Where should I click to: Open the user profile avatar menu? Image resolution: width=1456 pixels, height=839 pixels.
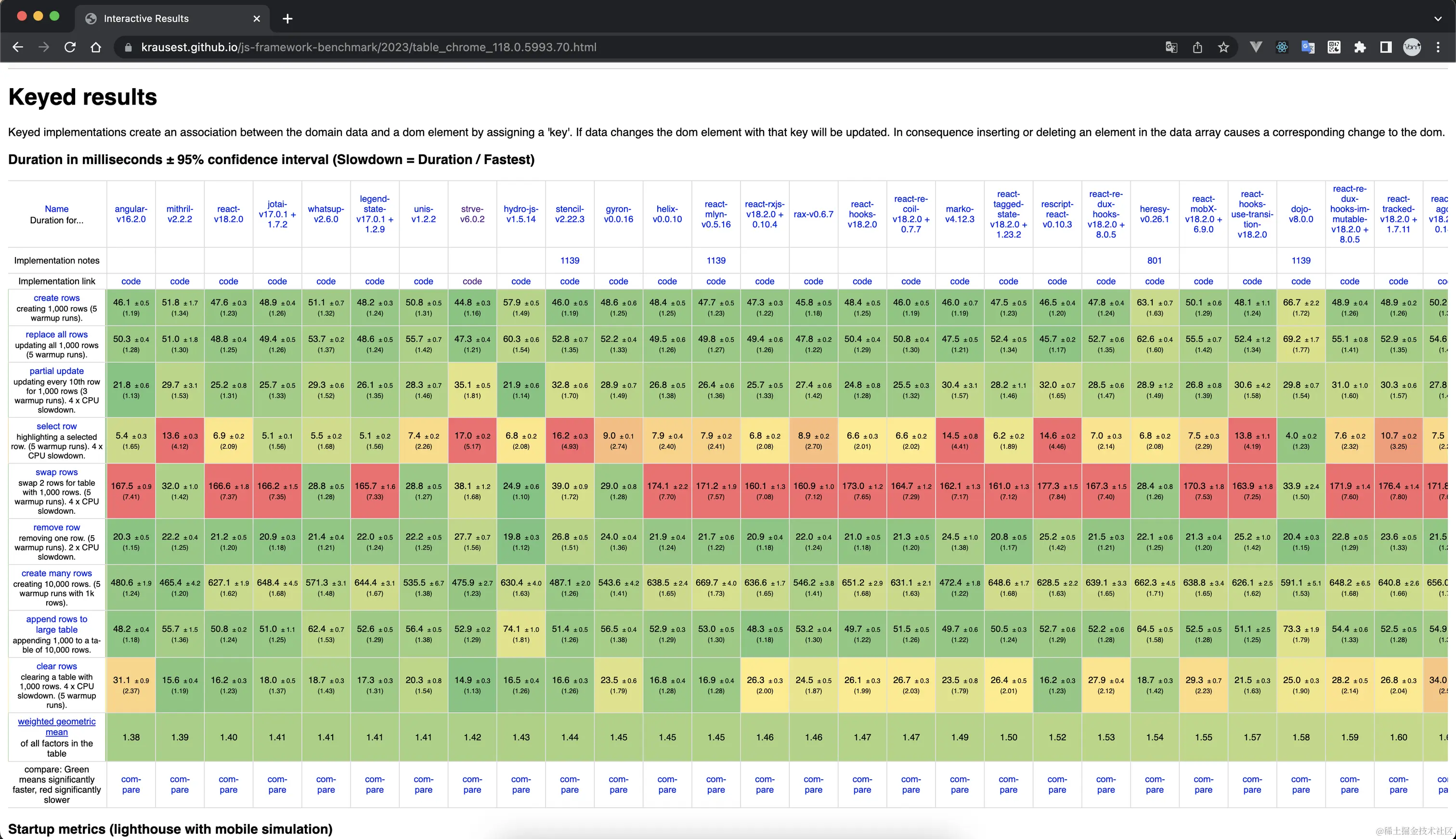point(1412,47)
